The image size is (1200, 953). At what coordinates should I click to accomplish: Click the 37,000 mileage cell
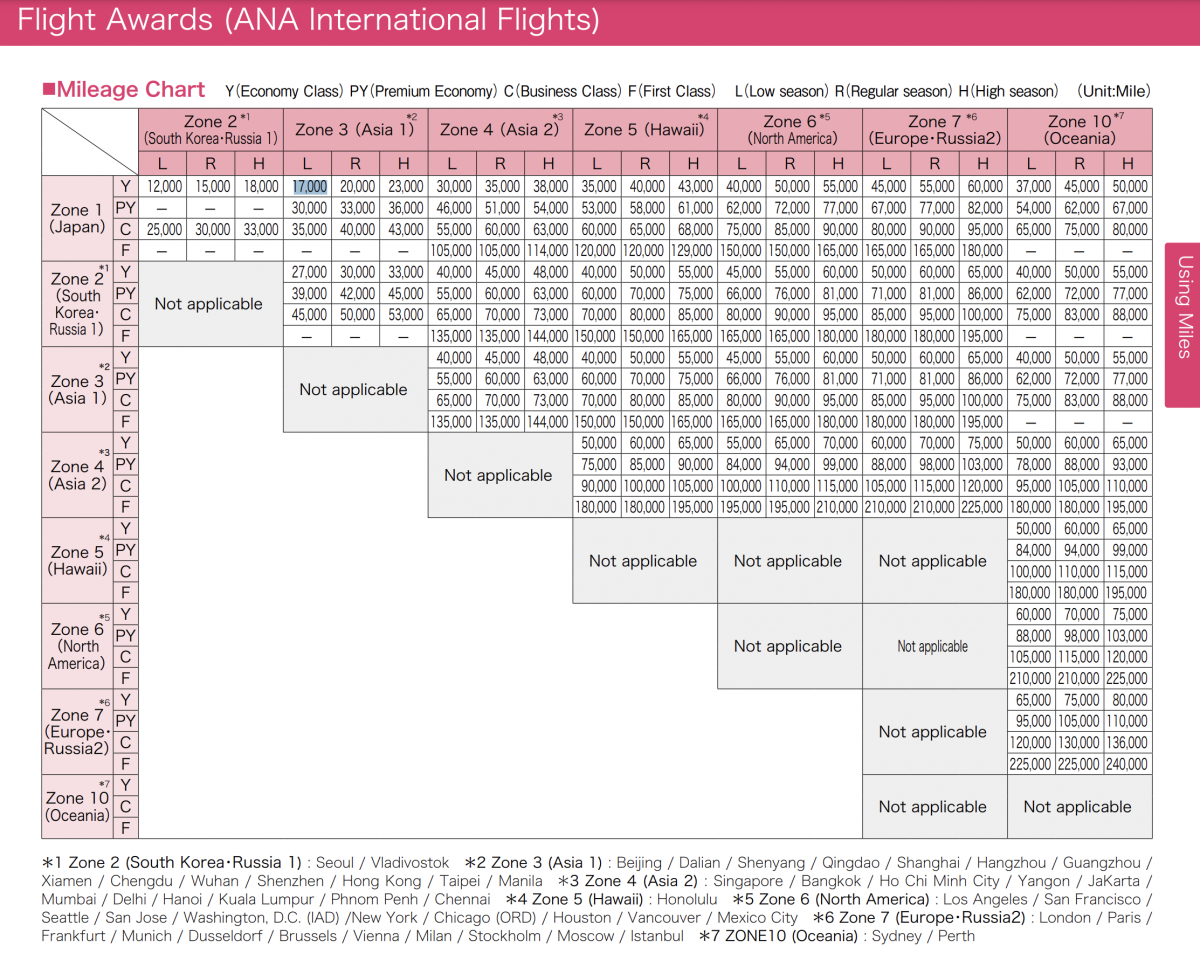[1033, 187]
